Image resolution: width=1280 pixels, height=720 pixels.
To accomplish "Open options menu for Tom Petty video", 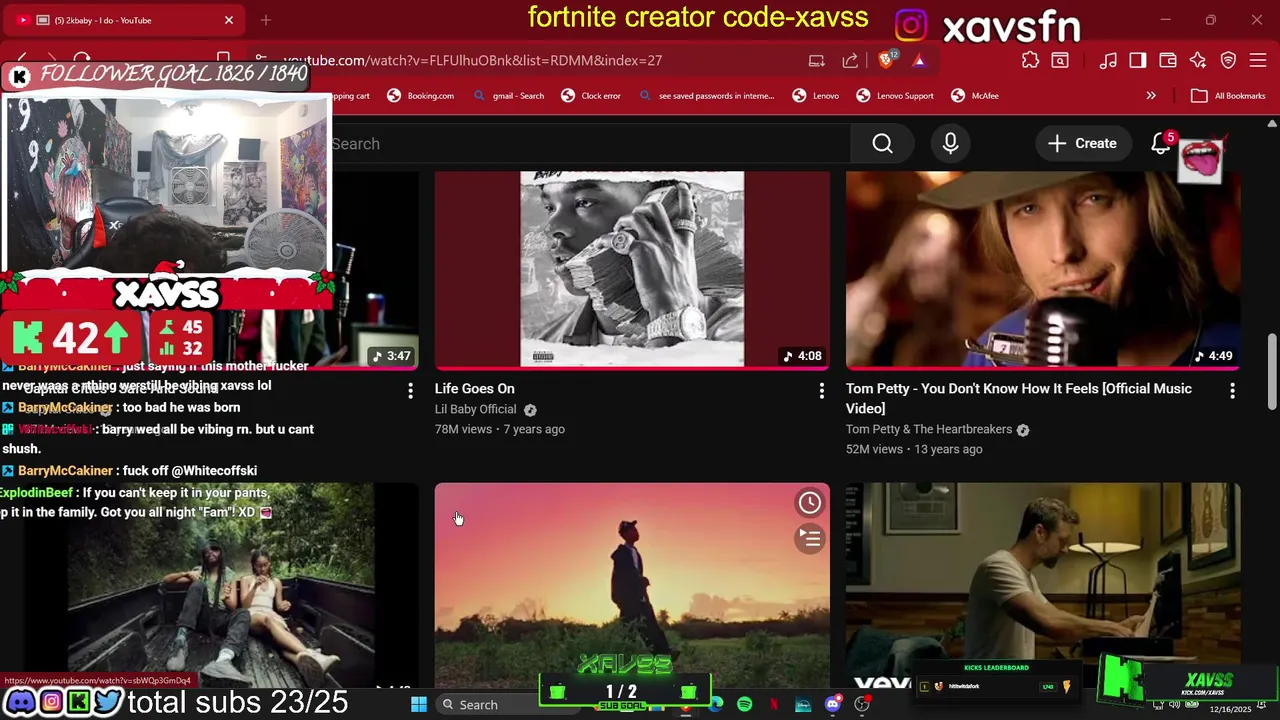I will click(1232, 390).
